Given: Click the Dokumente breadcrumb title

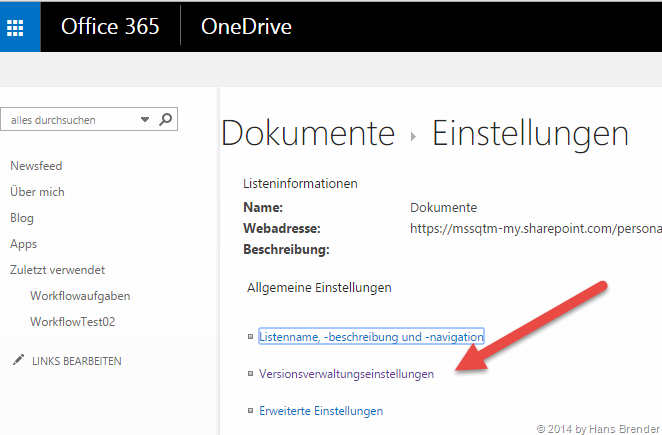Looking at the screenshot, I should pos(307,133).
